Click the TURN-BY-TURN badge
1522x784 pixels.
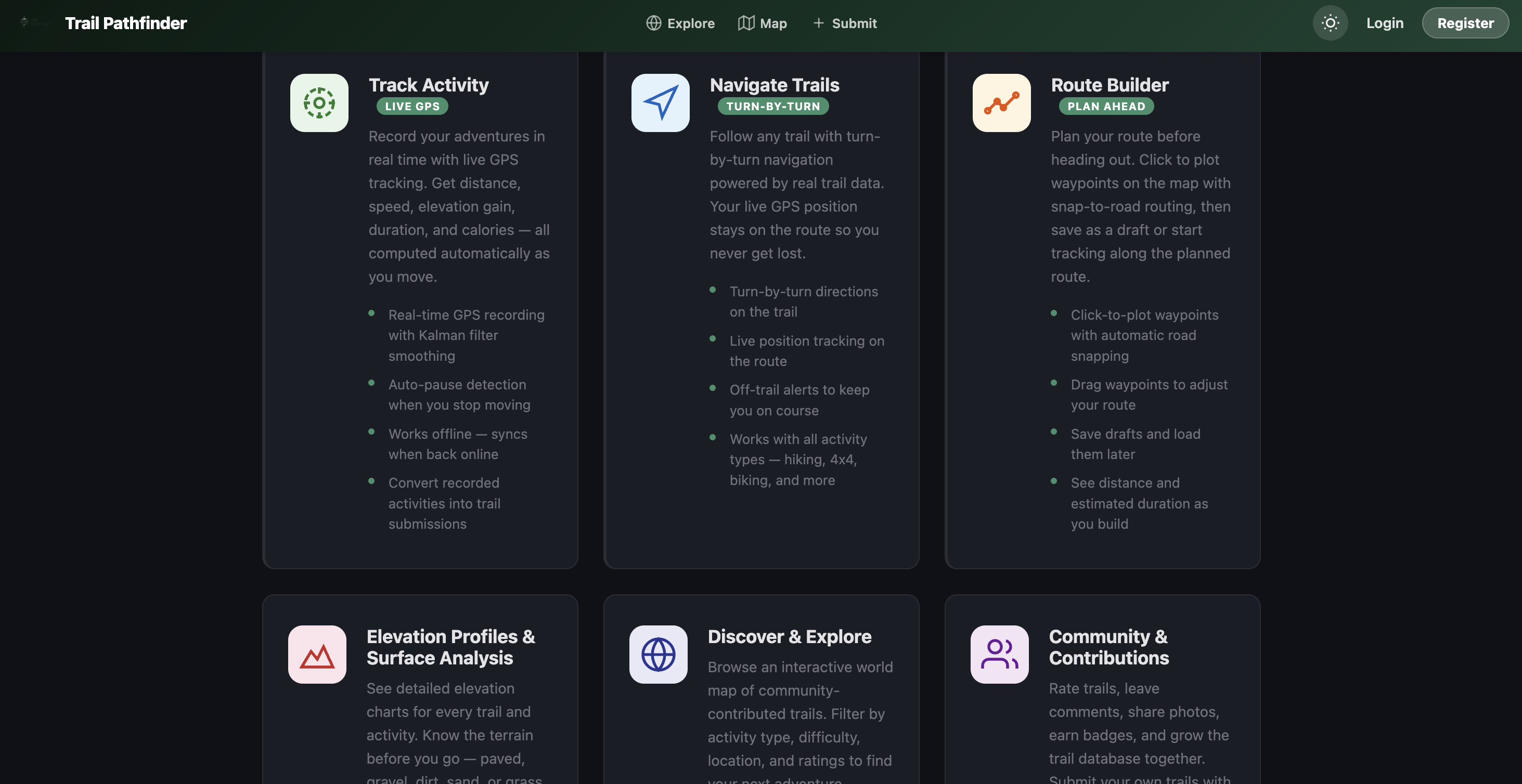(x=773, y=106)
